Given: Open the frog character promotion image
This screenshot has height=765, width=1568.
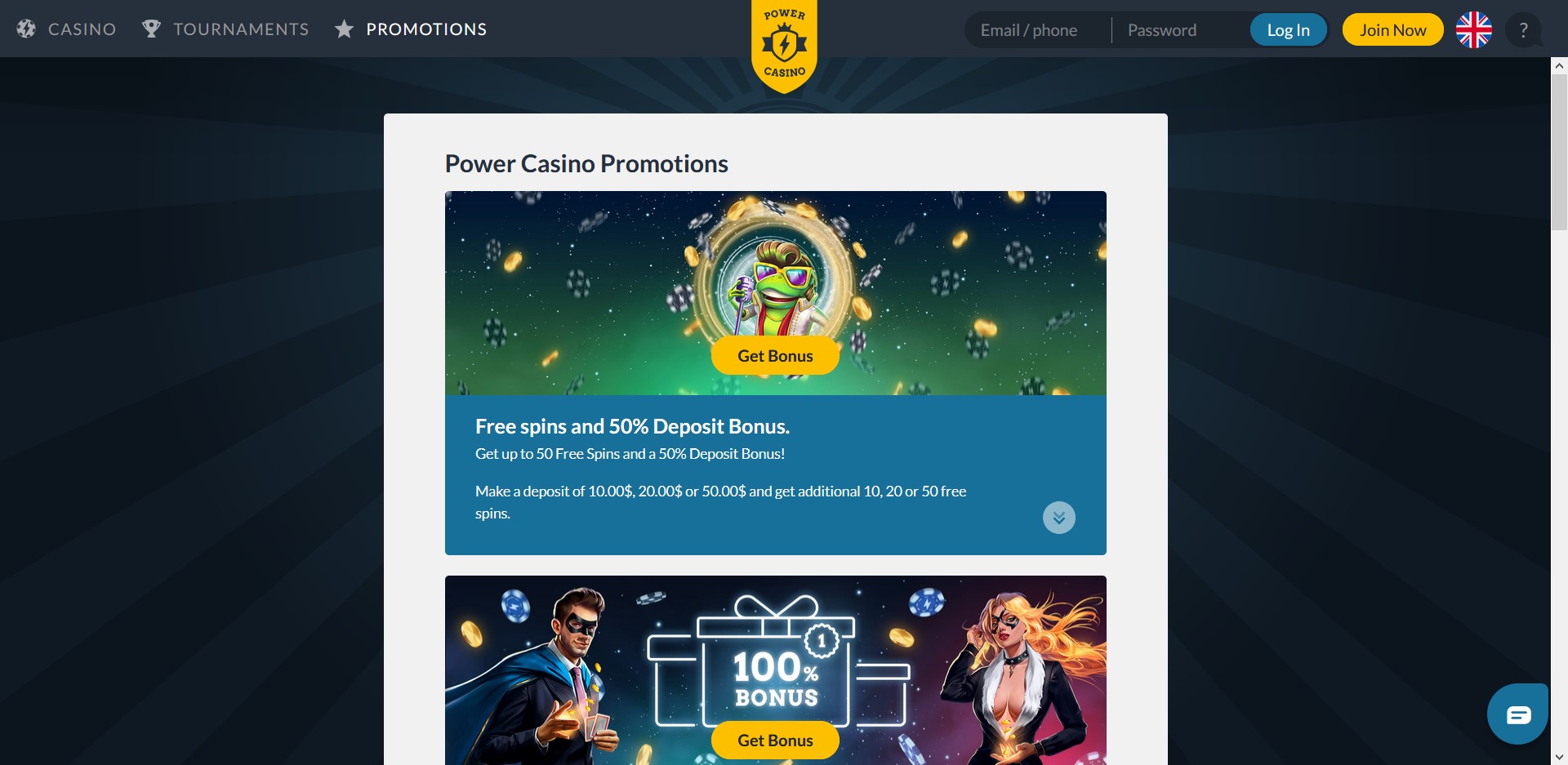Looking at the screenshot, I should click(775, 278).
